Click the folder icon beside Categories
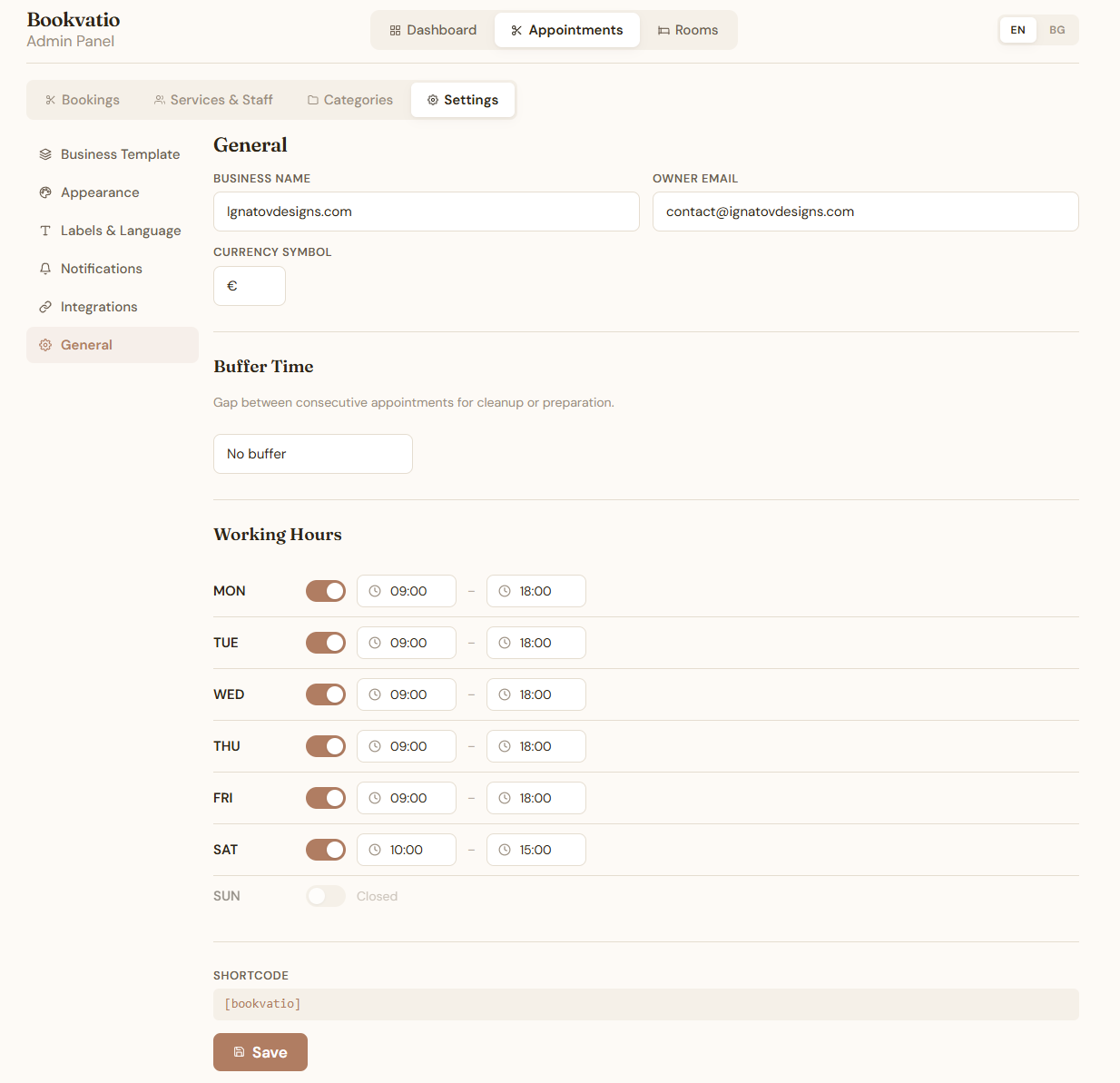 pyautogui.click(x=313, y=100)
